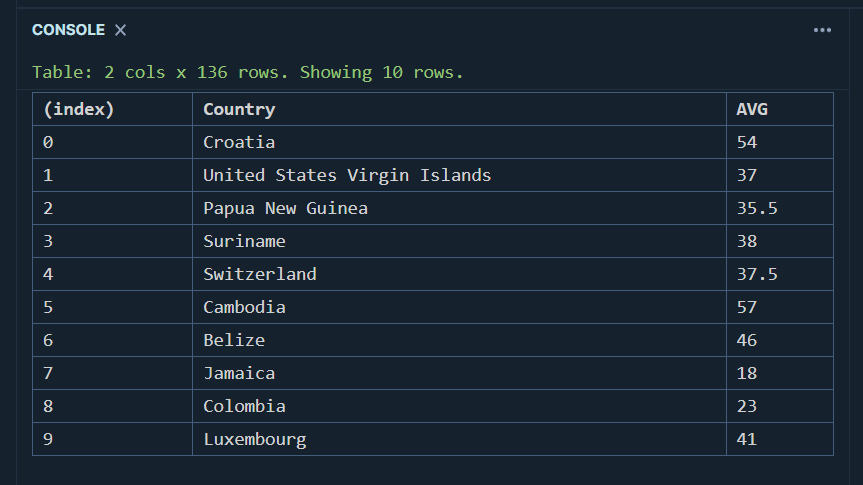Click the AVG value 37.5
Viewport: 863px width, 485px height.
coord(757,274)
